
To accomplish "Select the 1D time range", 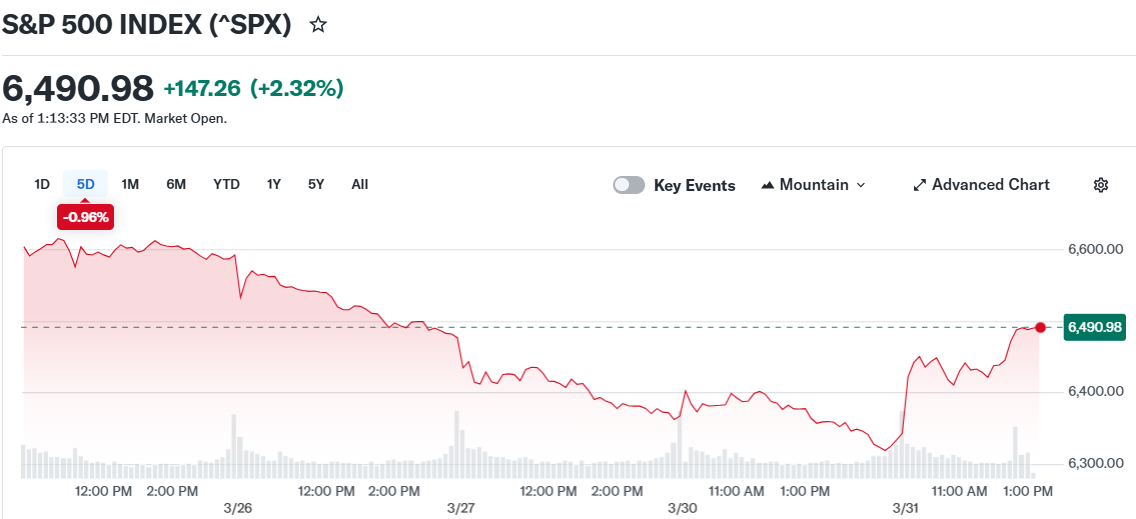I will coord(42,184).
